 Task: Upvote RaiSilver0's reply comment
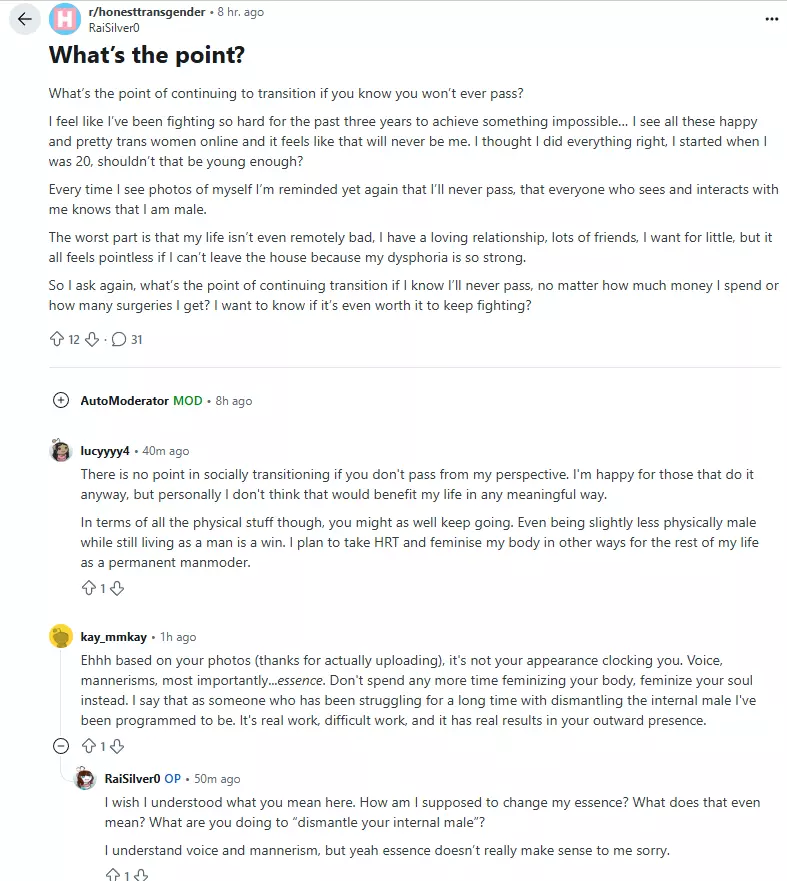pyautogui.click(x=112, y=875)
